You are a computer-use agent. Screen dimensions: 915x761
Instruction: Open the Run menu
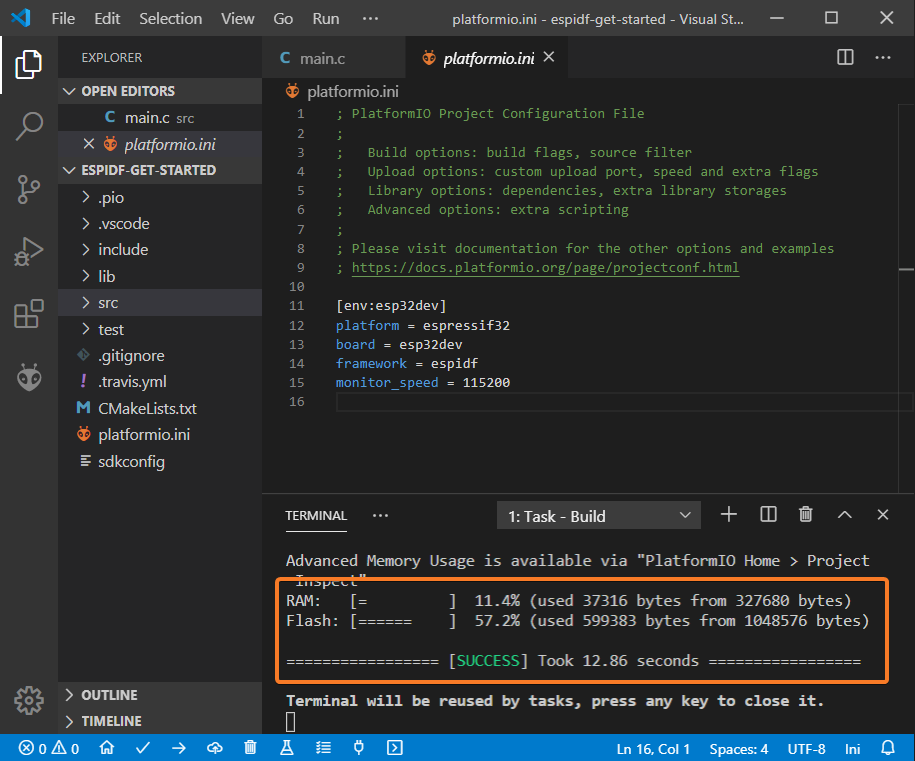(326, 19)
